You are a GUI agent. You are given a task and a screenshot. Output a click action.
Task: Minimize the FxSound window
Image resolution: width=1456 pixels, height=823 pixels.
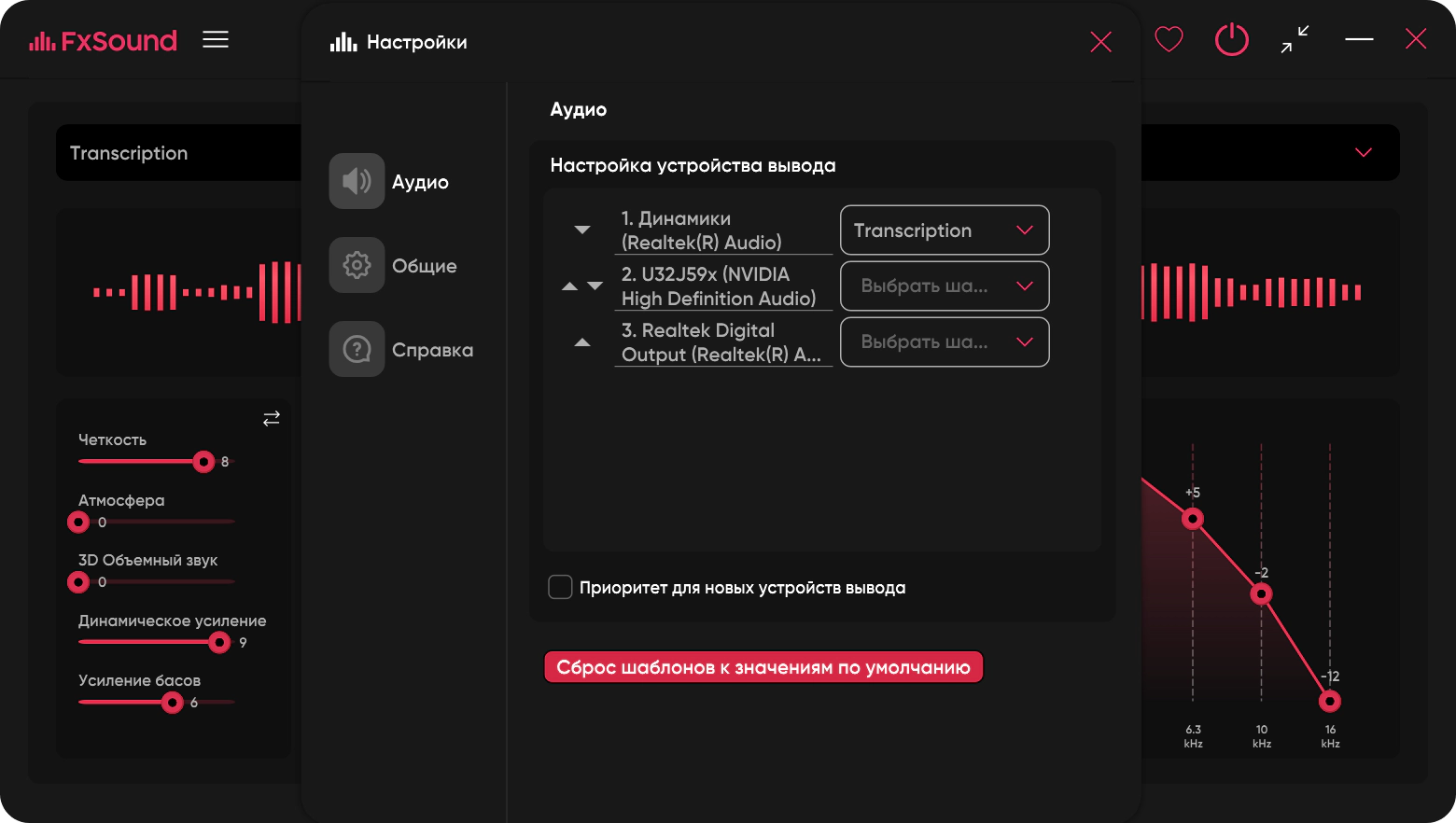pos(1359,39)
